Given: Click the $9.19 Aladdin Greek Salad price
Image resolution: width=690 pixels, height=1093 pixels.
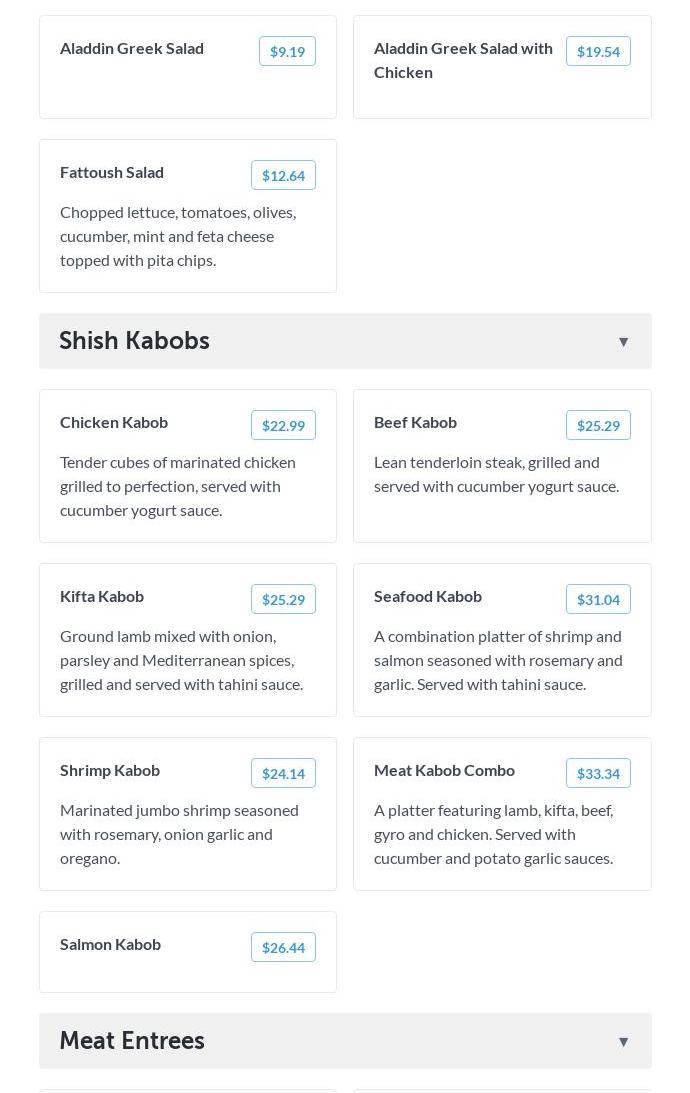Looking at the screenshot, I should pyautogui.click(x=287, y=52).
